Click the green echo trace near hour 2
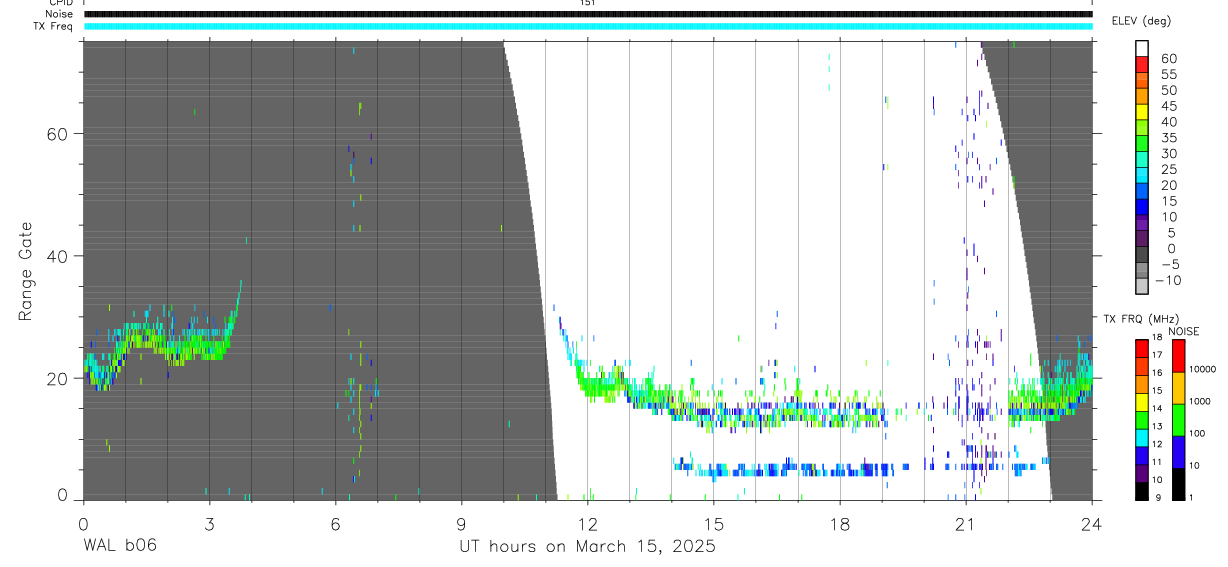The width and height of the screenshot is (1228, 567). click(x=168, y=342)
